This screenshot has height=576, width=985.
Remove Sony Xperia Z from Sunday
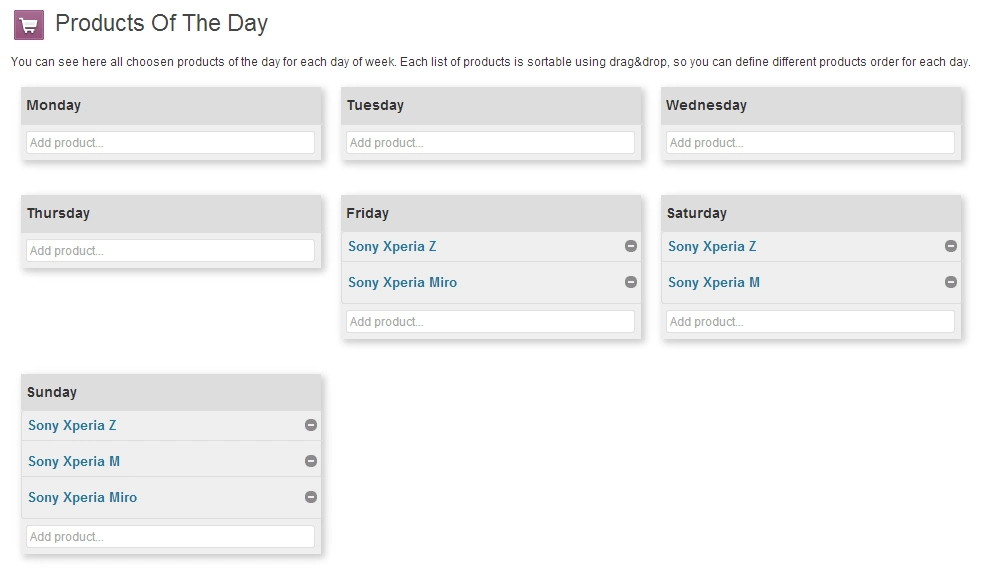(x=310, y=425)
